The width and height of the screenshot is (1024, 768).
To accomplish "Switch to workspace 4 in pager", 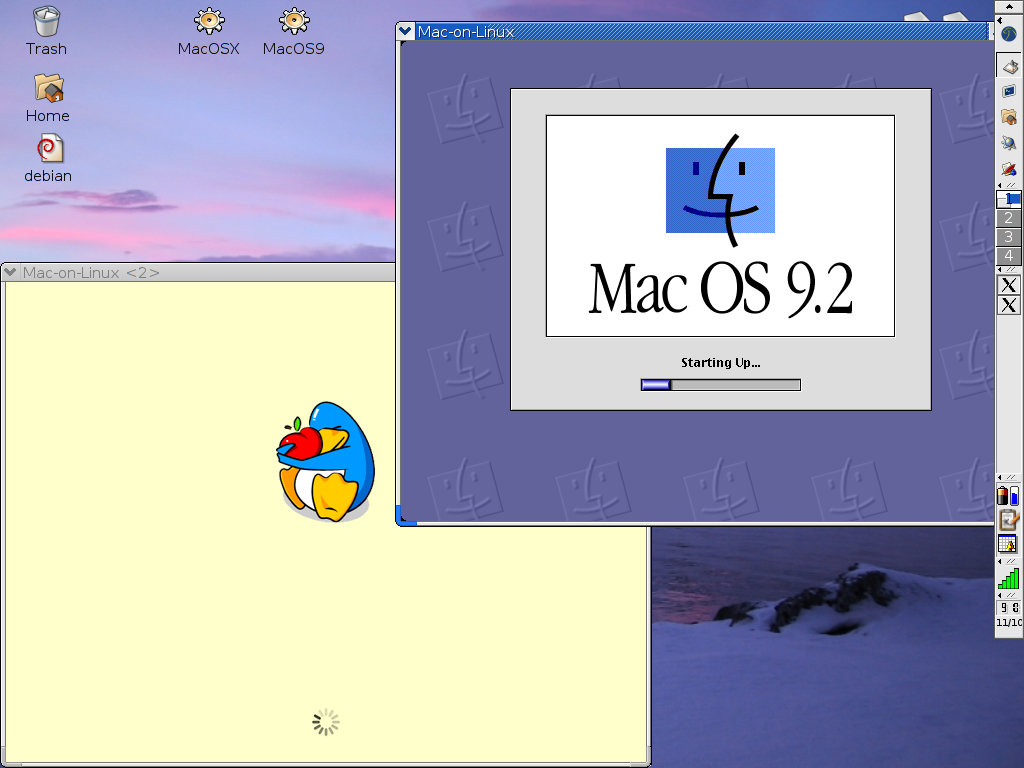I will [x=1009, y=255].
